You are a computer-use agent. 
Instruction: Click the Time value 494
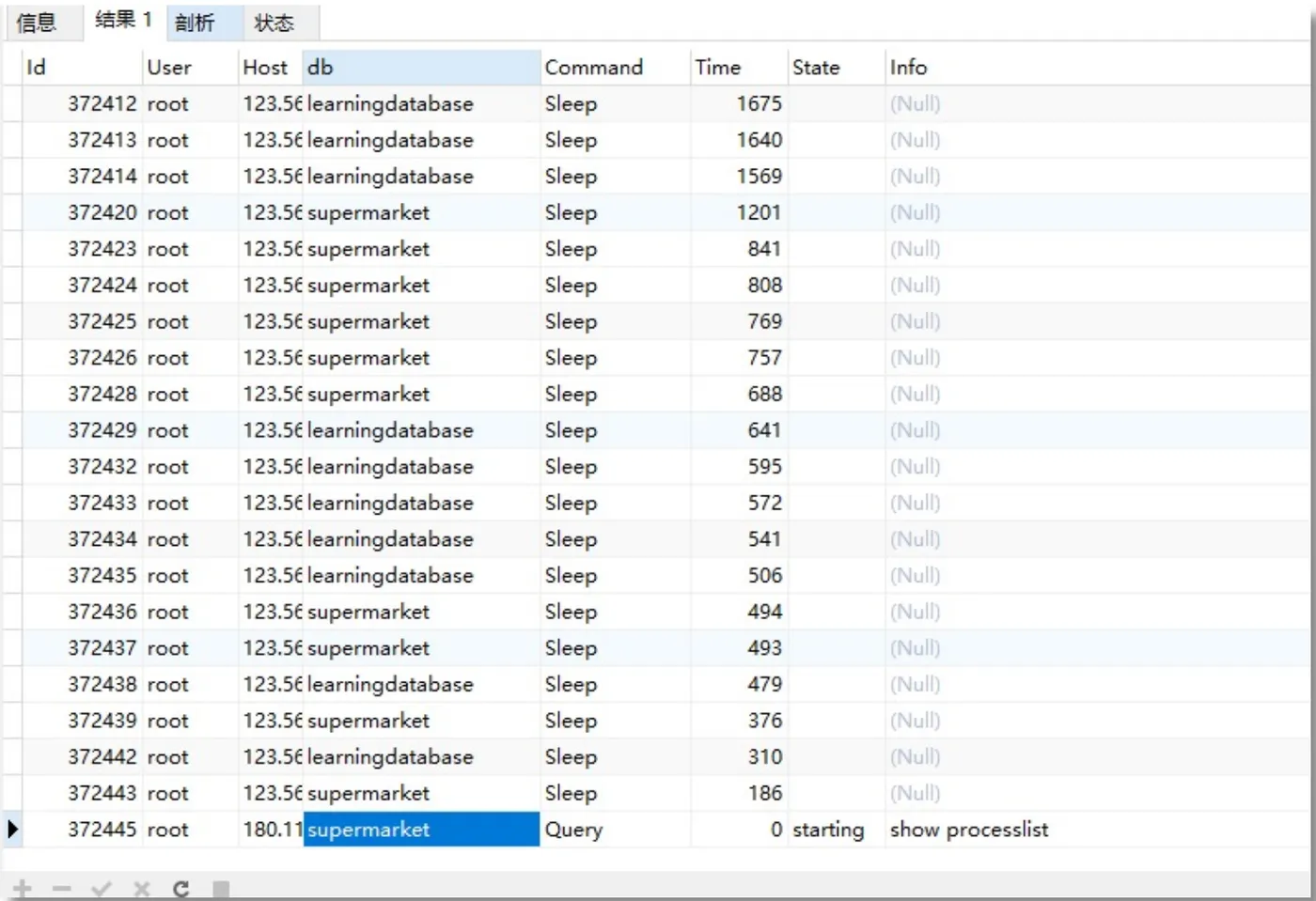click(764, 613)
